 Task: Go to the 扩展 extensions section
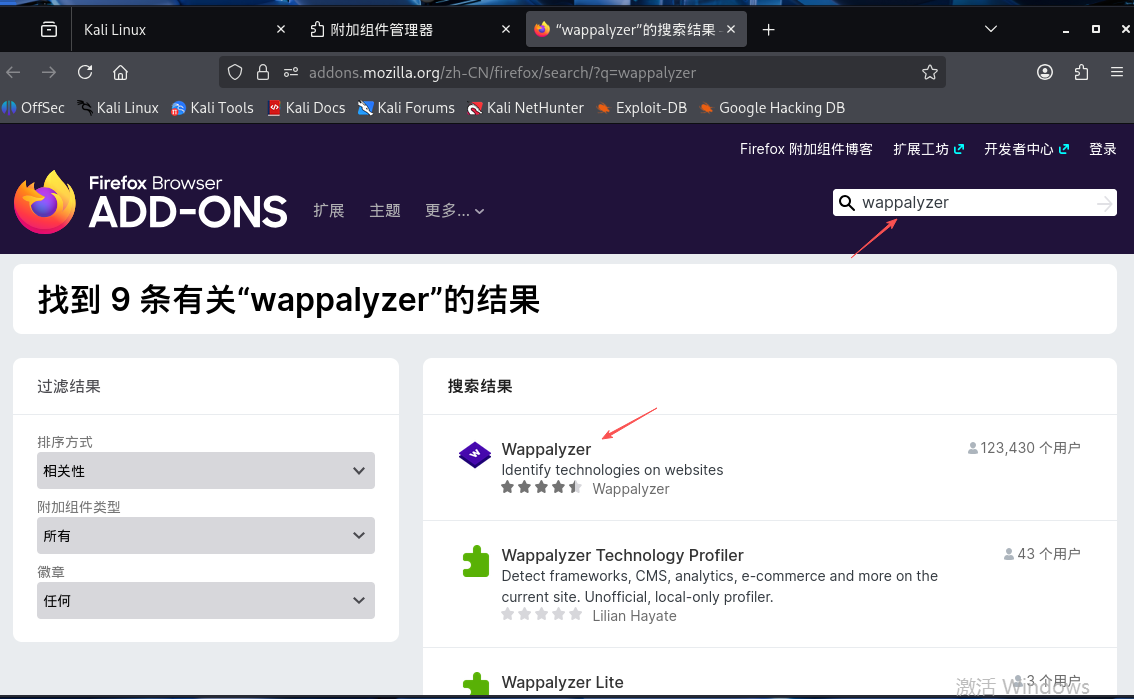(x=328, y=210)
